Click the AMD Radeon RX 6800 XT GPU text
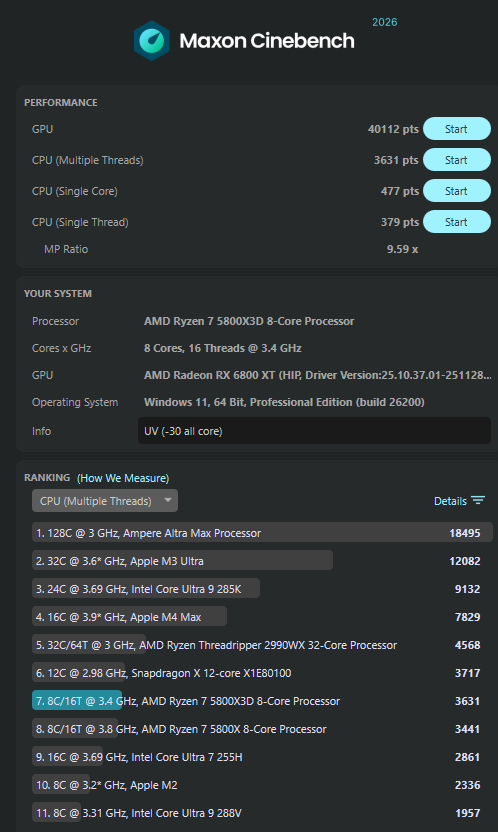Screen dimensions: 498x832 pos(317,375)
